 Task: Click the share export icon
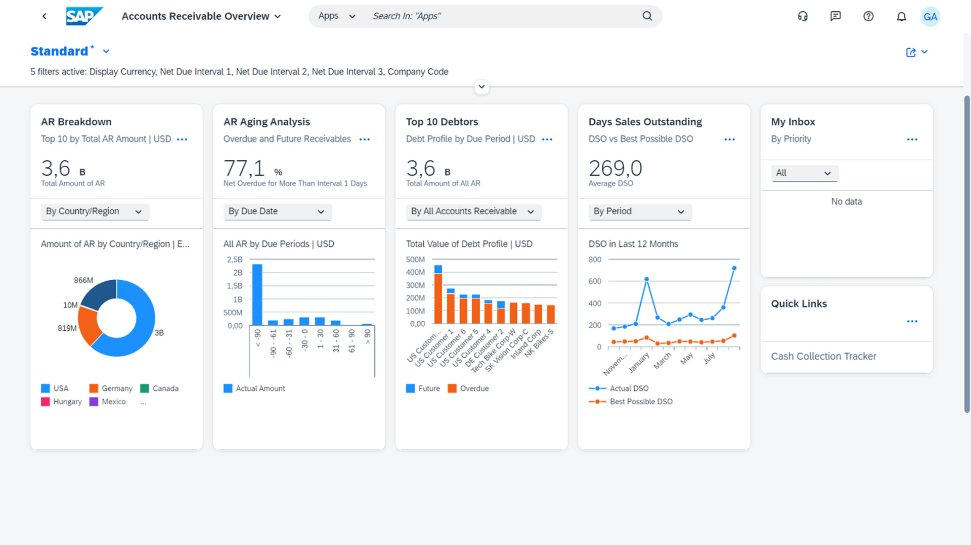(x=916, y=52)
